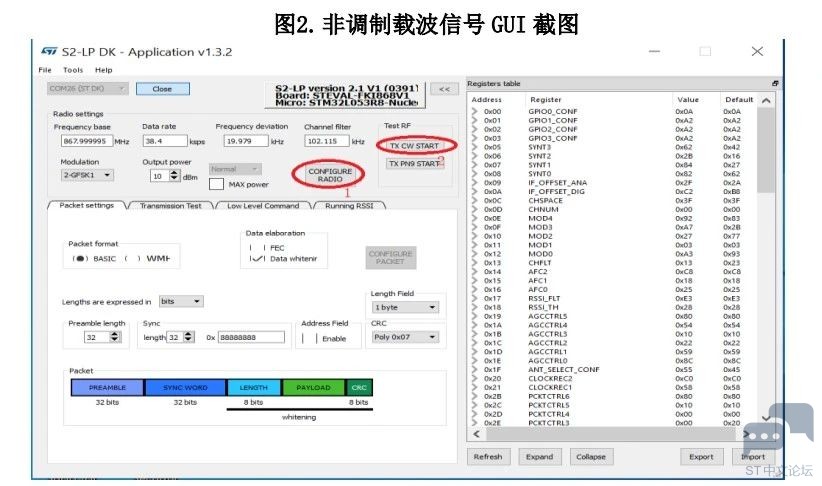Click Data rate input field
The image size is (822, 486).
165,141
